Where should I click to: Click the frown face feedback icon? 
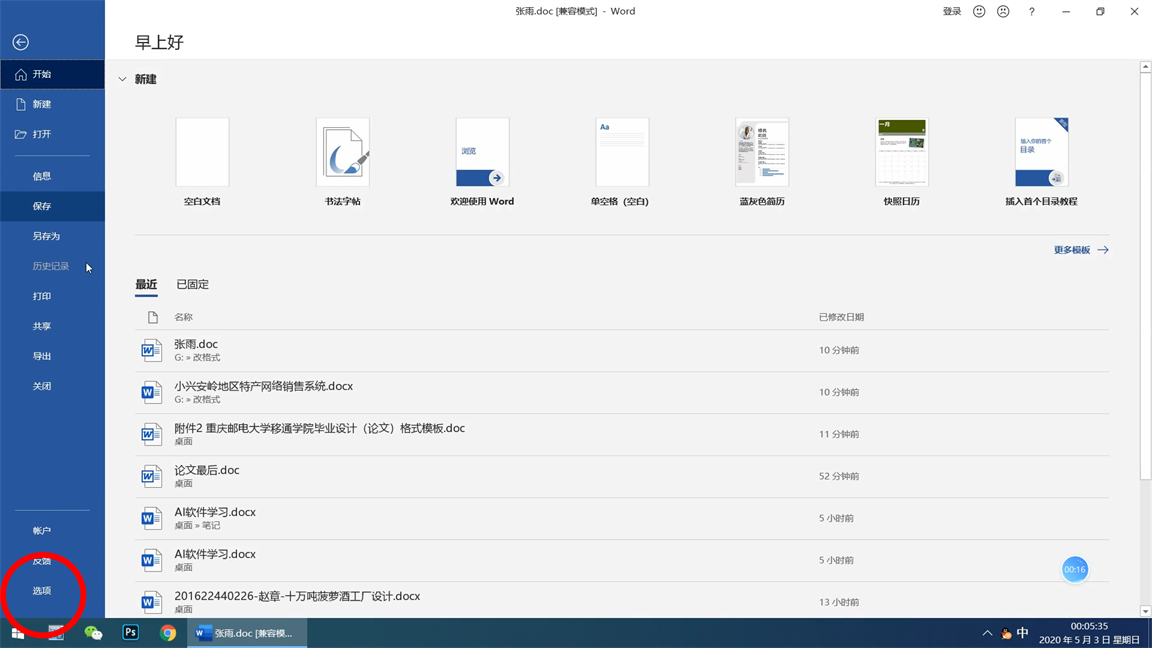click(x=1003, y=12)
